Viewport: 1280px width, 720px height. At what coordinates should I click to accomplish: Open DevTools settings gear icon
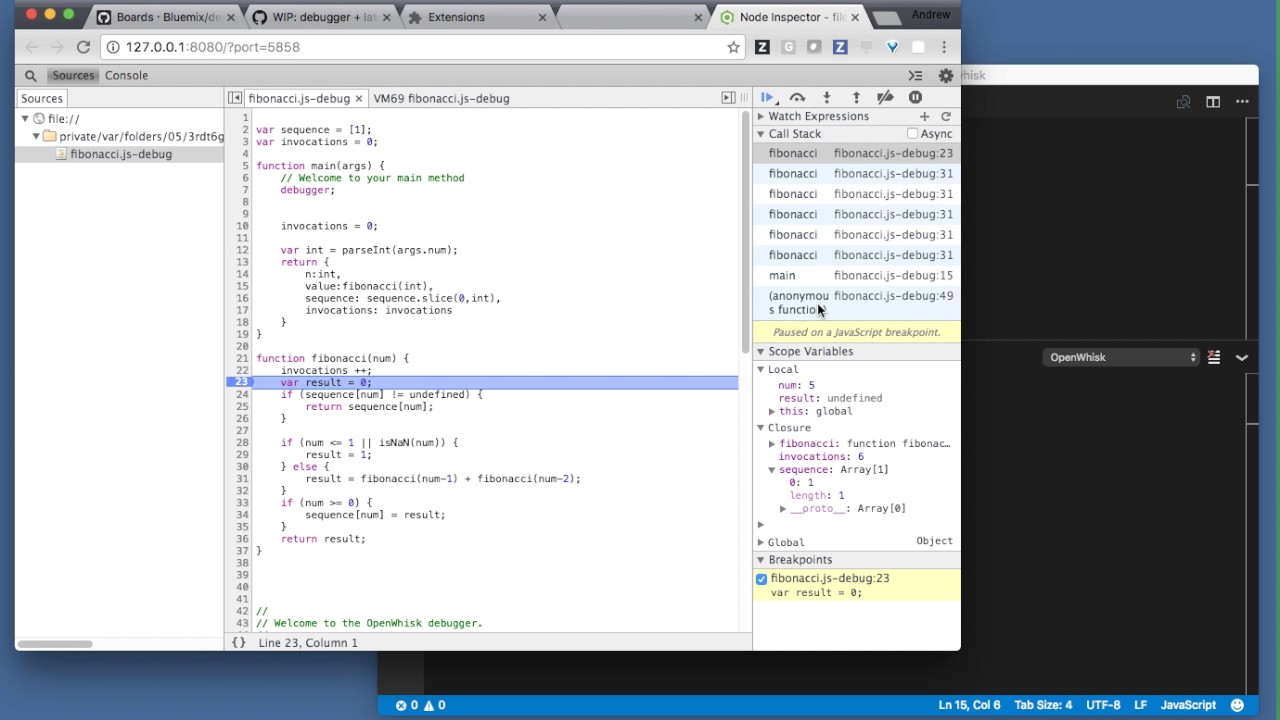coord(945,76)
